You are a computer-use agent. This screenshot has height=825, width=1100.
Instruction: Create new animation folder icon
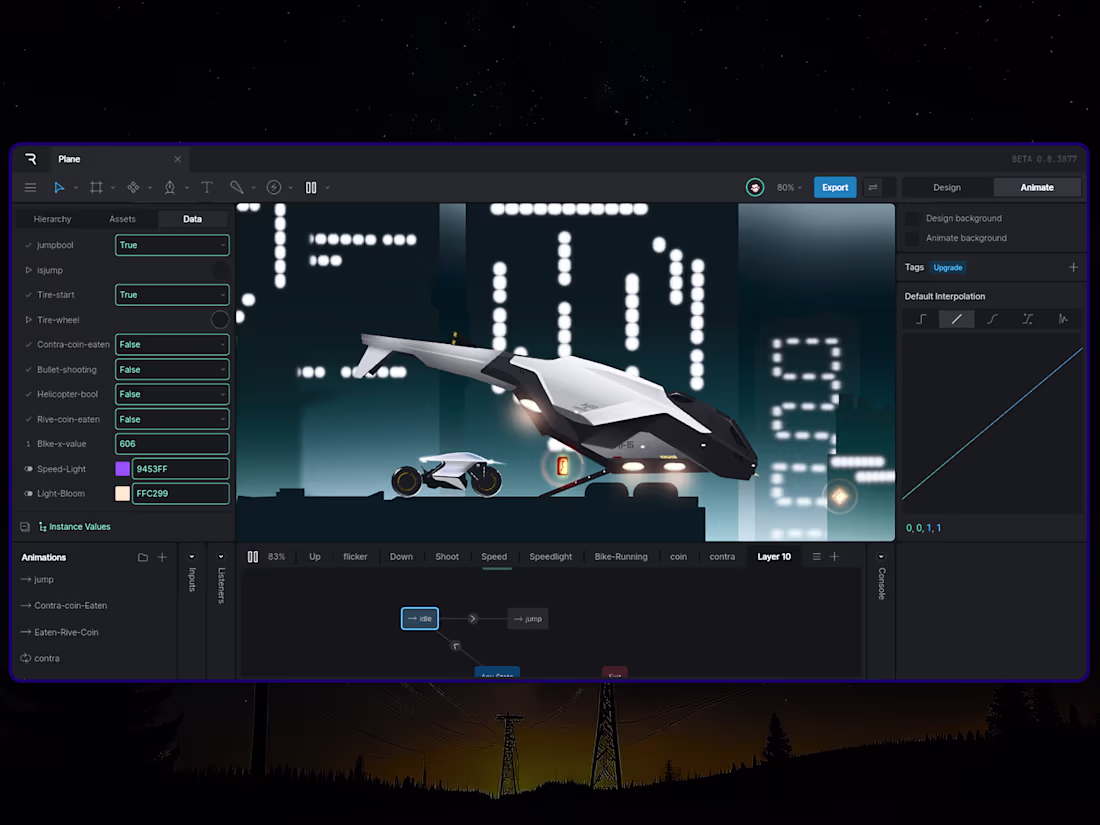(x=143, y=557)
